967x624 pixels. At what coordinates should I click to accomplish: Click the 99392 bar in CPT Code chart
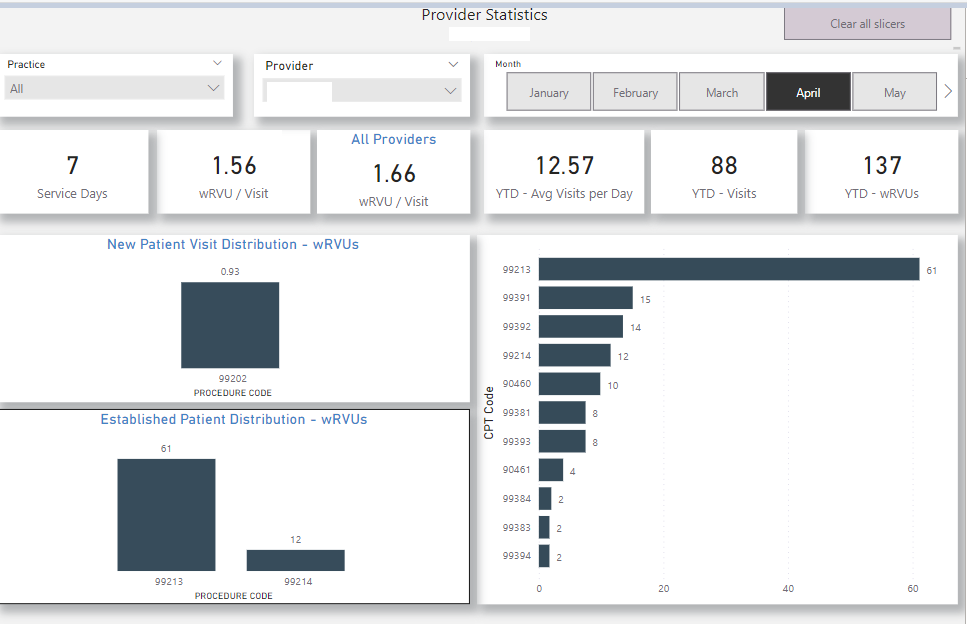pos(581,327)
